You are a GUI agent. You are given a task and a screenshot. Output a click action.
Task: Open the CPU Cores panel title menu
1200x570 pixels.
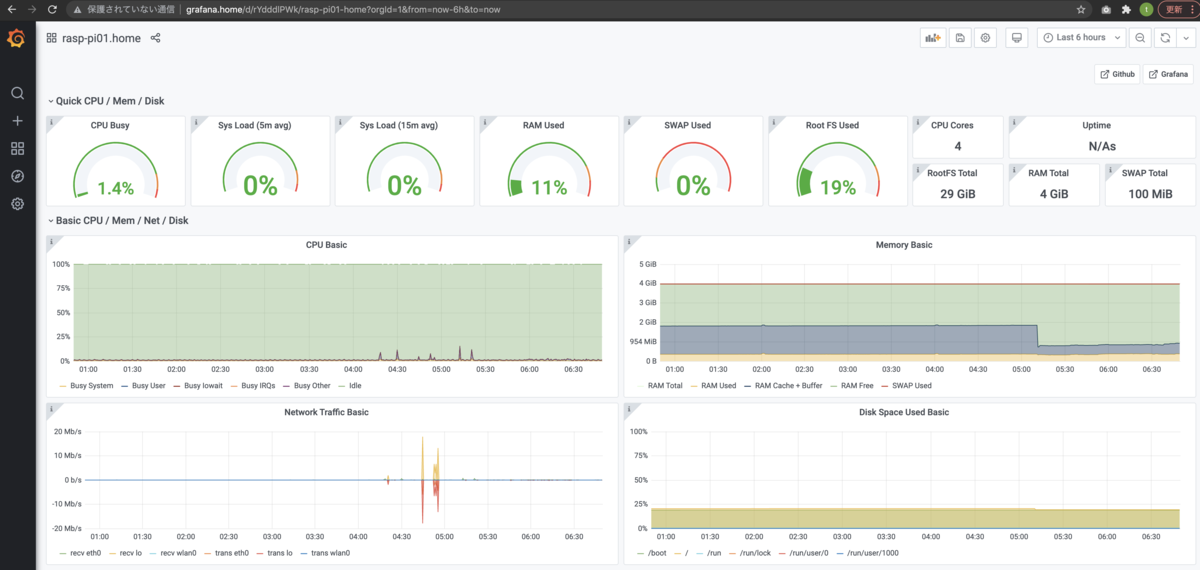[x=952, y=125]
